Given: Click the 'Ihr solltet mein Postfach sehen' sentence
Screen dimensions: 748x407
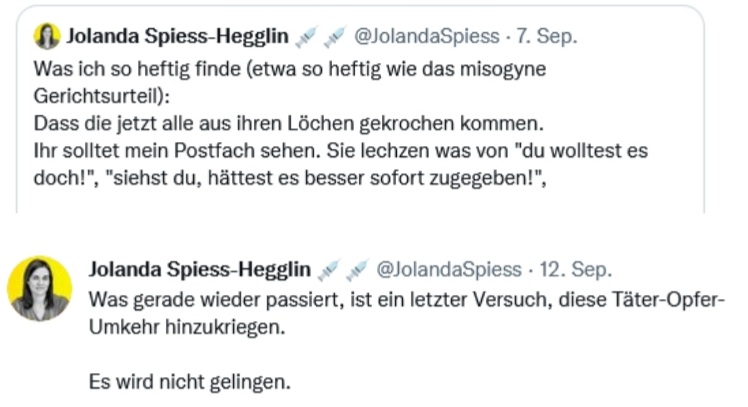Looking at the screenshot, I should tap(177, 151).
